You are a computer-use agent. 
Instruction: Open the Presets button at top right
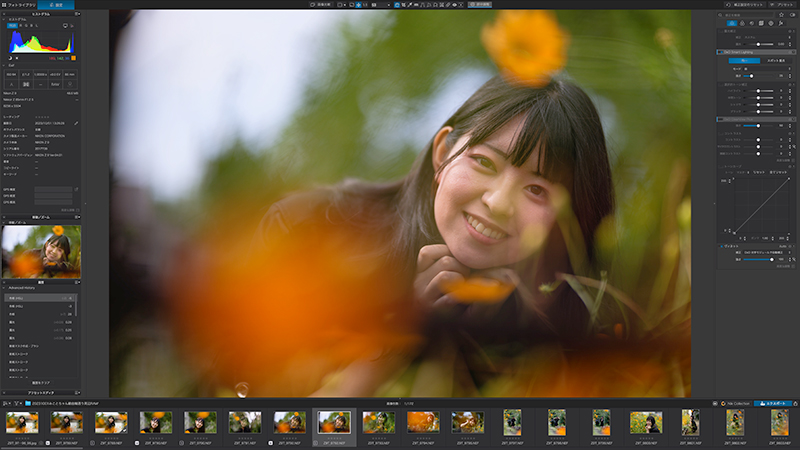tap(783, 5)
